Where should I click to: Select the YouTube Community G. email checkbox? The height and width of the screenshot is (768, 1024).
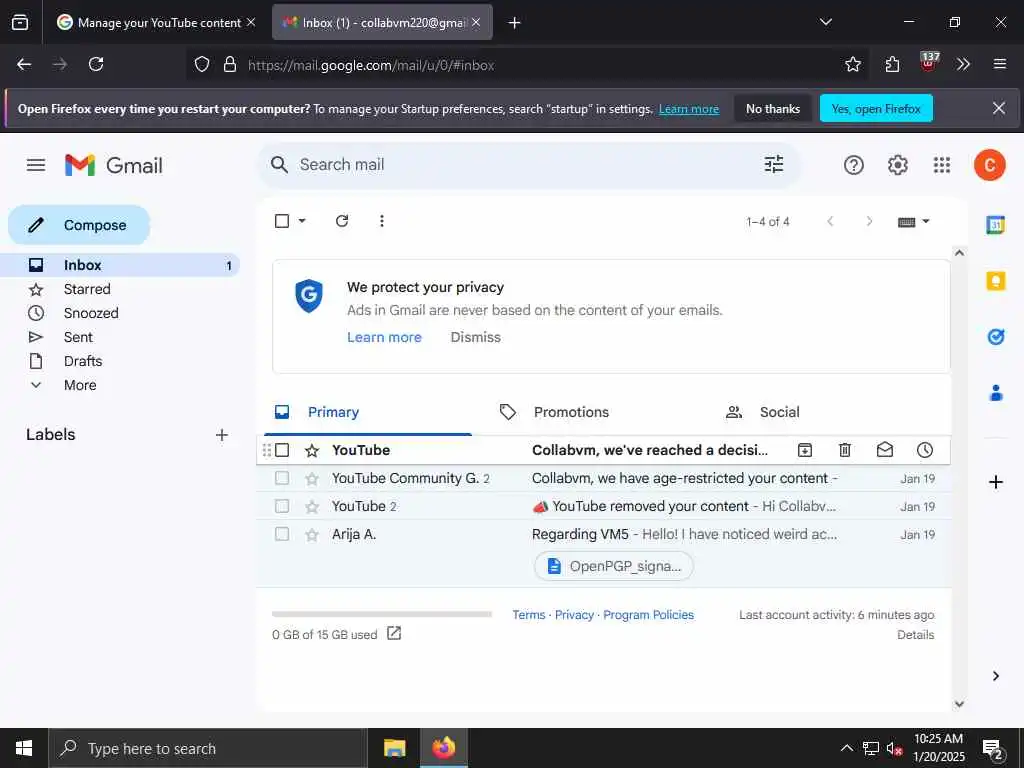281,478
